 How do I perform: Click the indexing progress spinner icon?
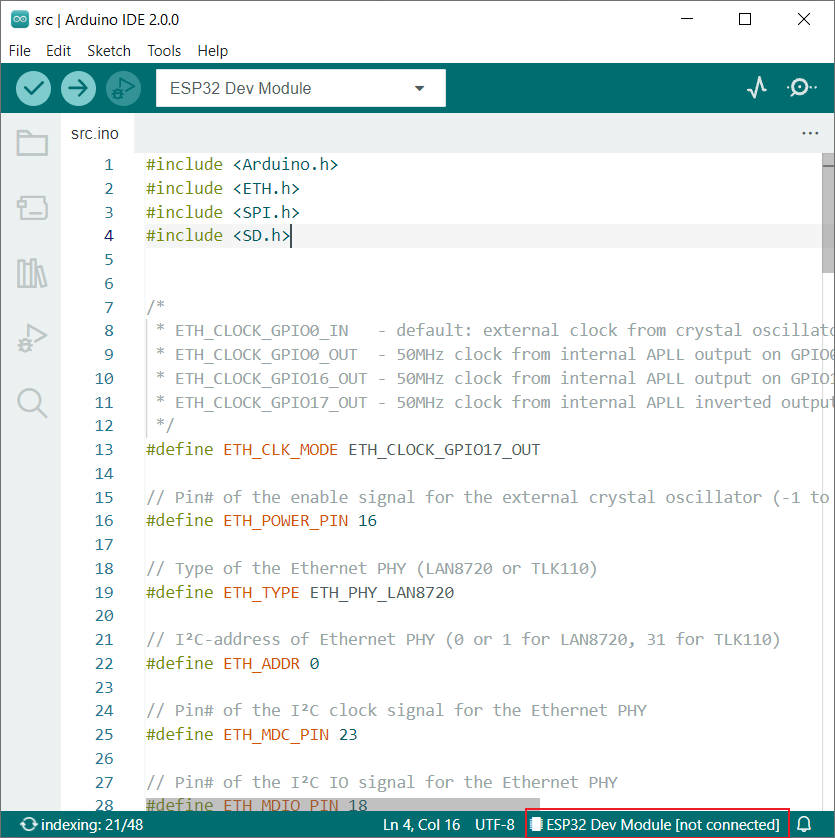click(28, 825)
